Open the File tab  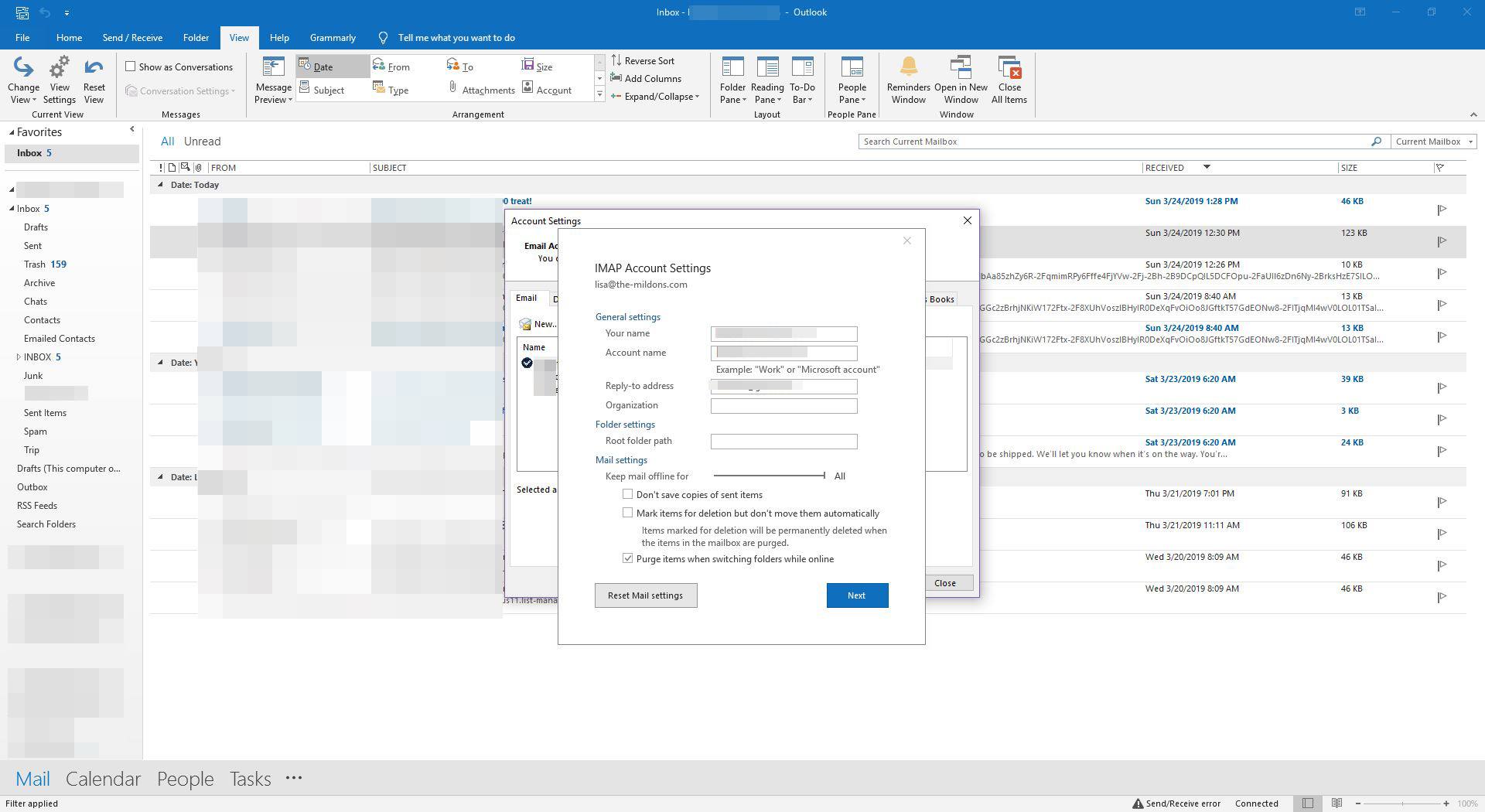[x=22, y=38]
